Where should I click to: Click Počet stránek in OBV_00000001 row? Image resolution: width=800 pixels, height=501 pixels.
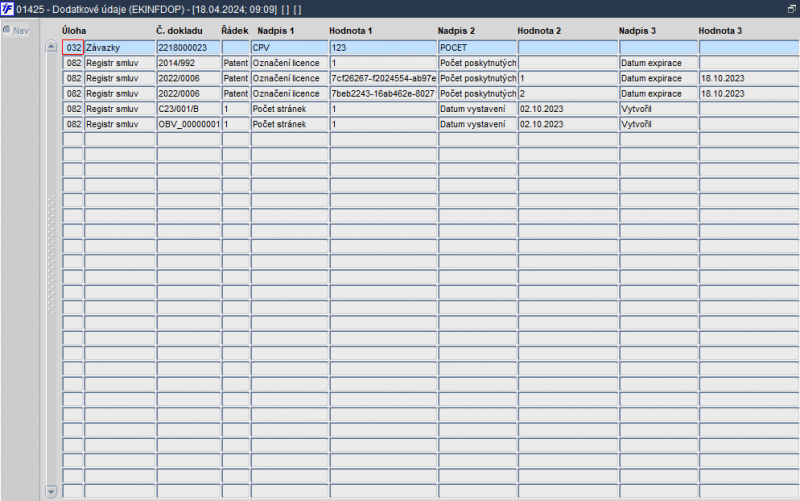click(289, 124)
